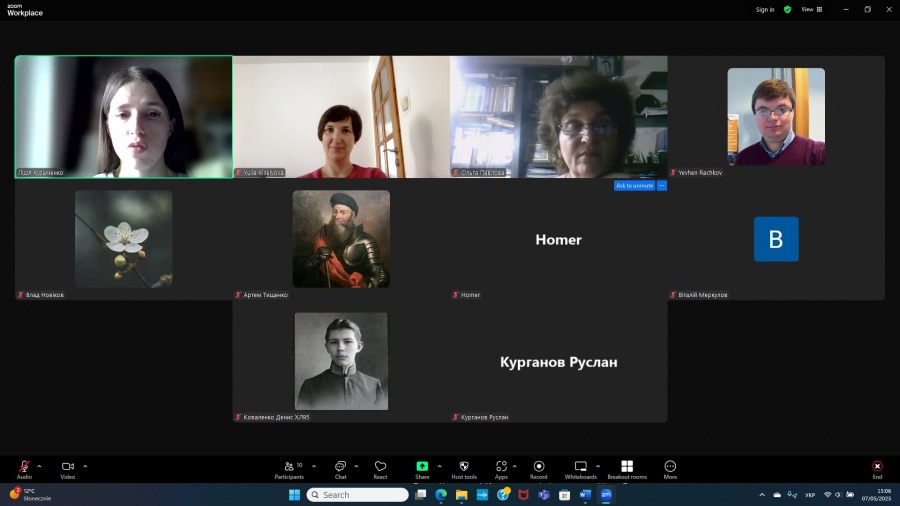Expand the arrow next to Participants

(x=314, y=466)
